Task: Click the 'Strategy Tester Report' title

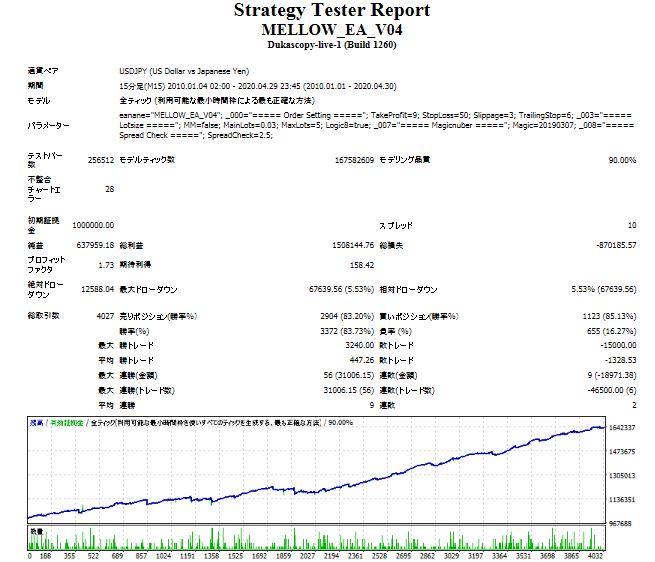Action: click(x=332, y=10)
